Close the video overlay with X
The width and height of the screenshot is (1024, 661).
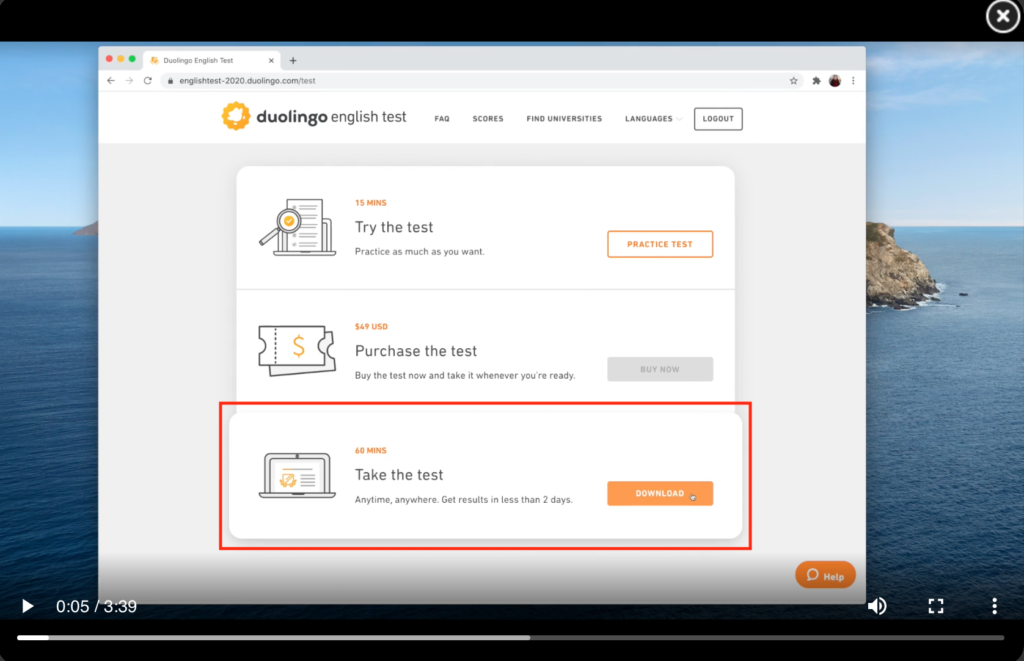pyautogui.click(x=1002, y=16)
